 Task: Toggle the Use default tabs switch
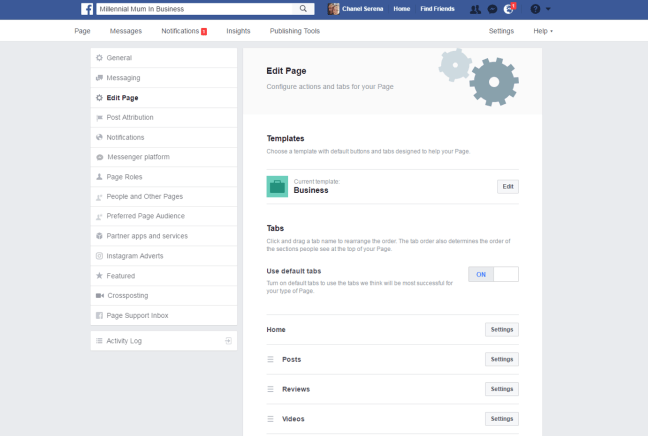point(493,274)
